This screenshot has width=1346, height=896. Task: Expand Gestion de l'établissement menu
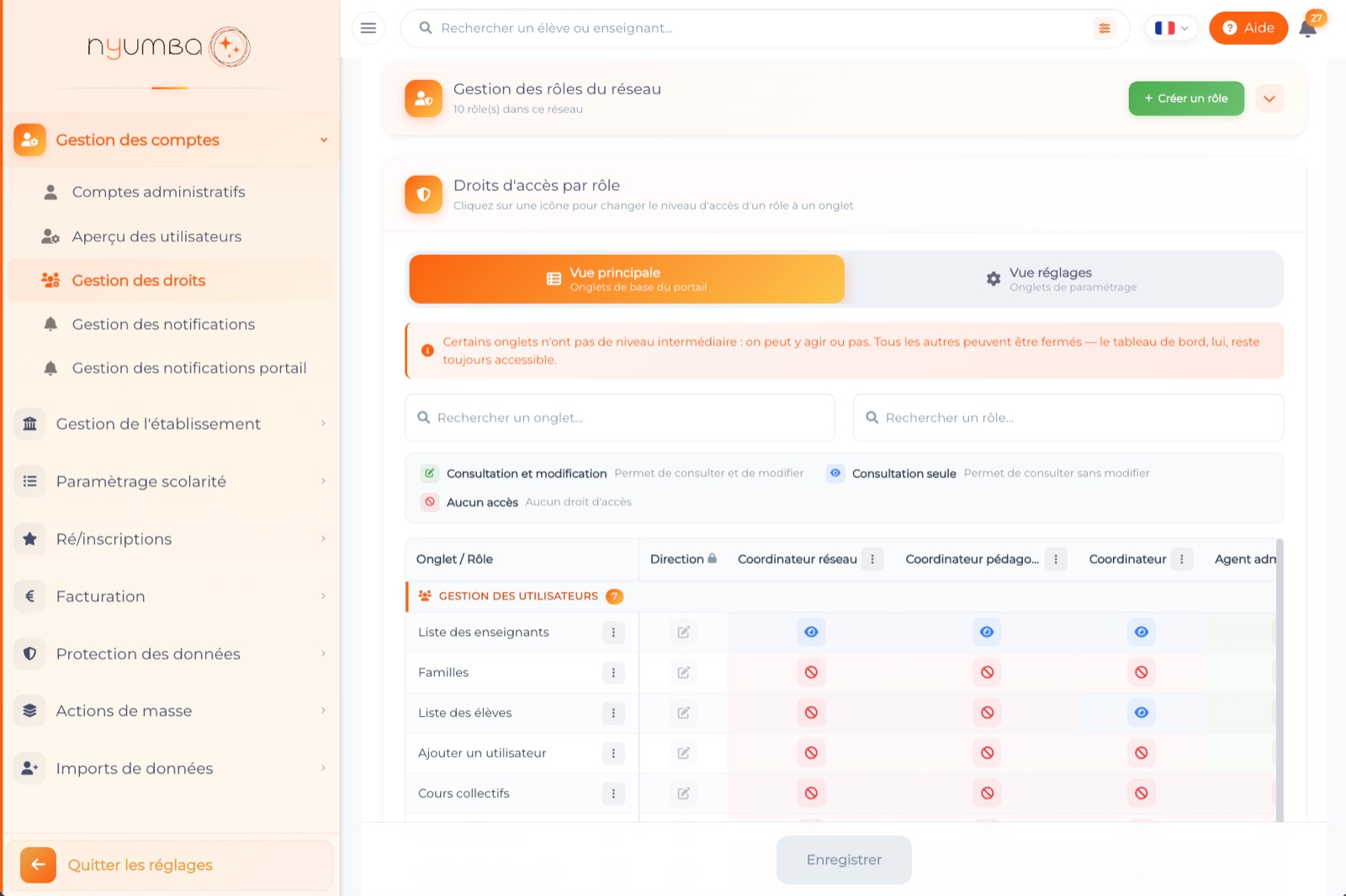point(172,423)
